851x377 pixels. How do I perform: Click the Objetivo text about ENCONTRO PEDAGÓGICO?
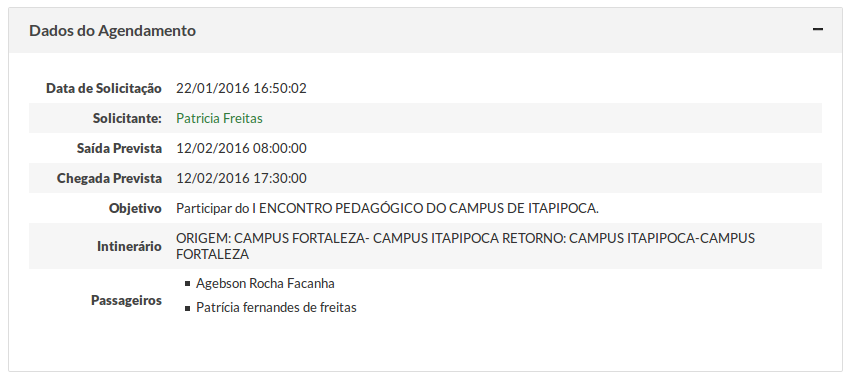pyautogui.click(x=388, y=208)
